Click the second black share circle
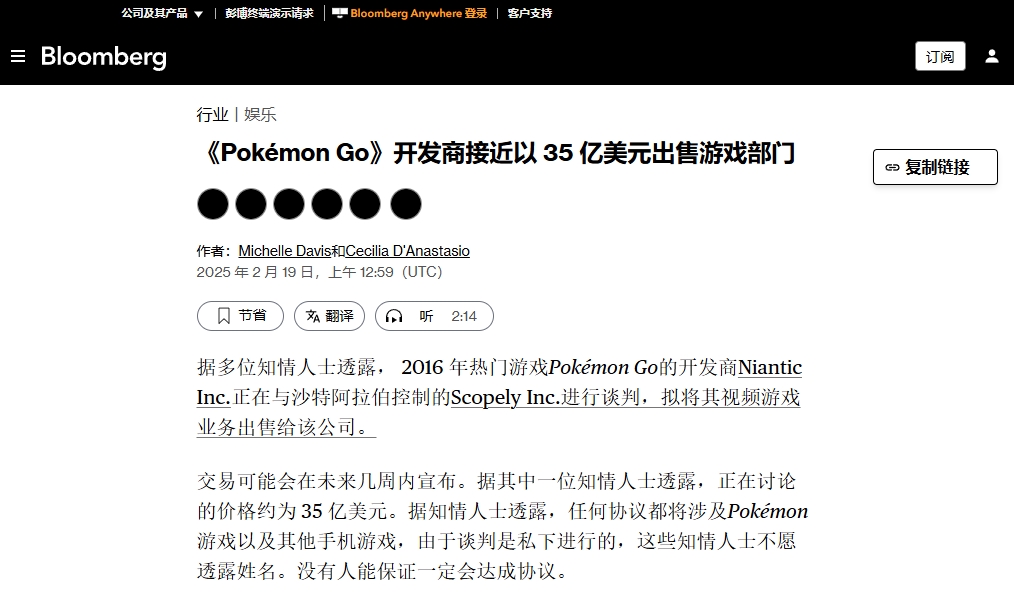This screenshot has height=598, width=1014. pyautogui.click(x=251, y=204)
